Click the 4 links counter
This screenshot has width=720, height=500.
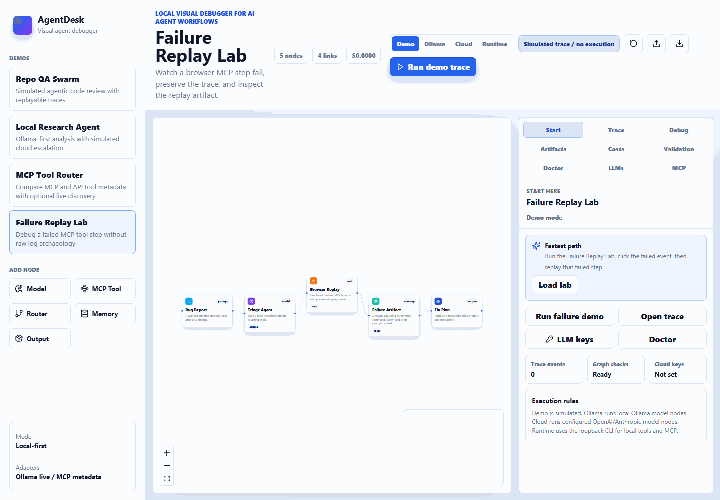(x=327, y=56)
